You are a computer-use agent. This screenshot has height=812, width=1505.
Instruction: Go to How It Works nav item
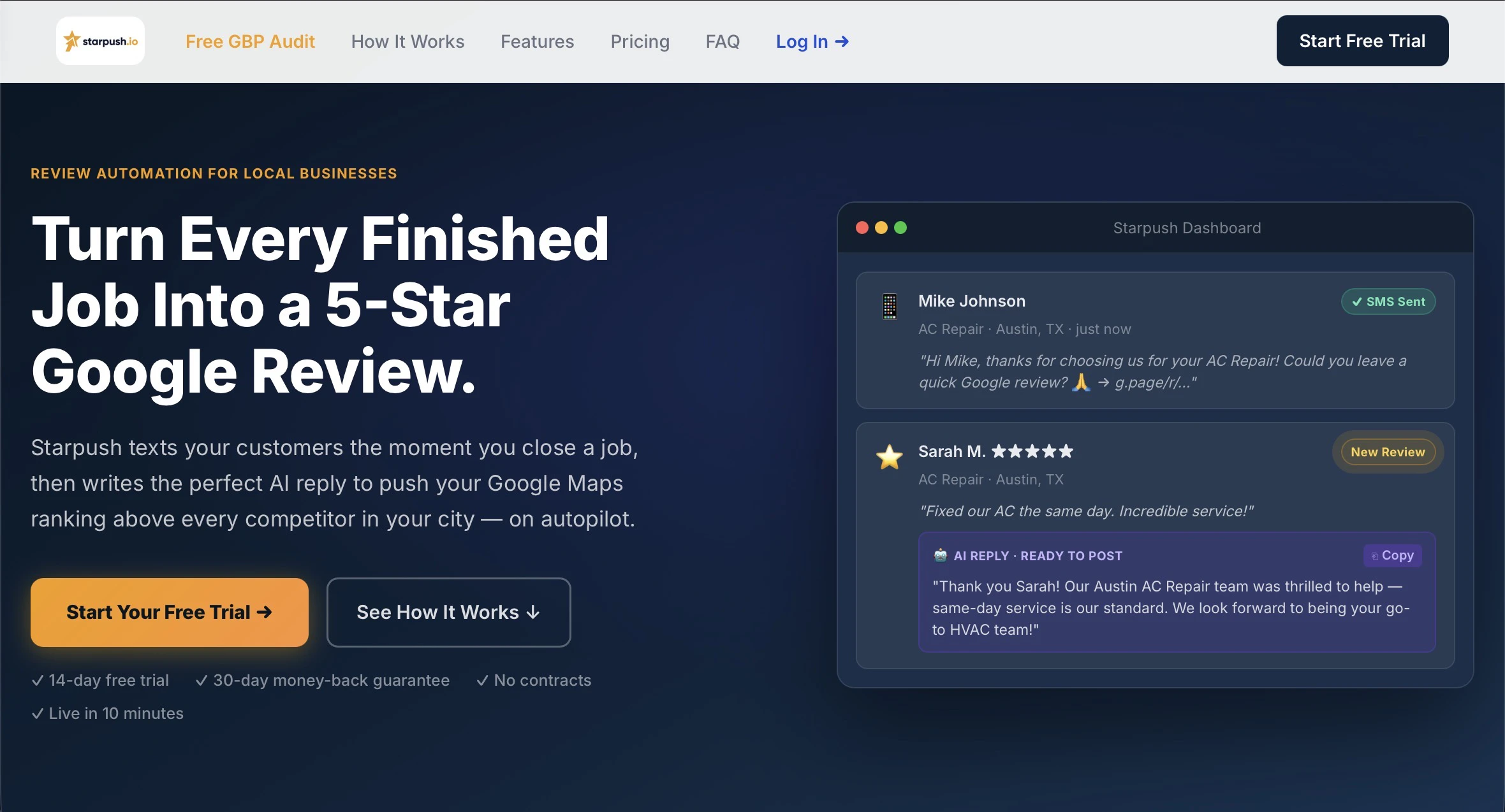407,41
